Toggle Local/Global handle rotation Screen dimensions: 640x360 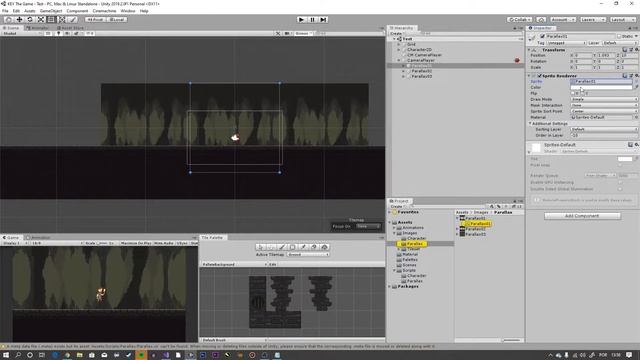117,19
